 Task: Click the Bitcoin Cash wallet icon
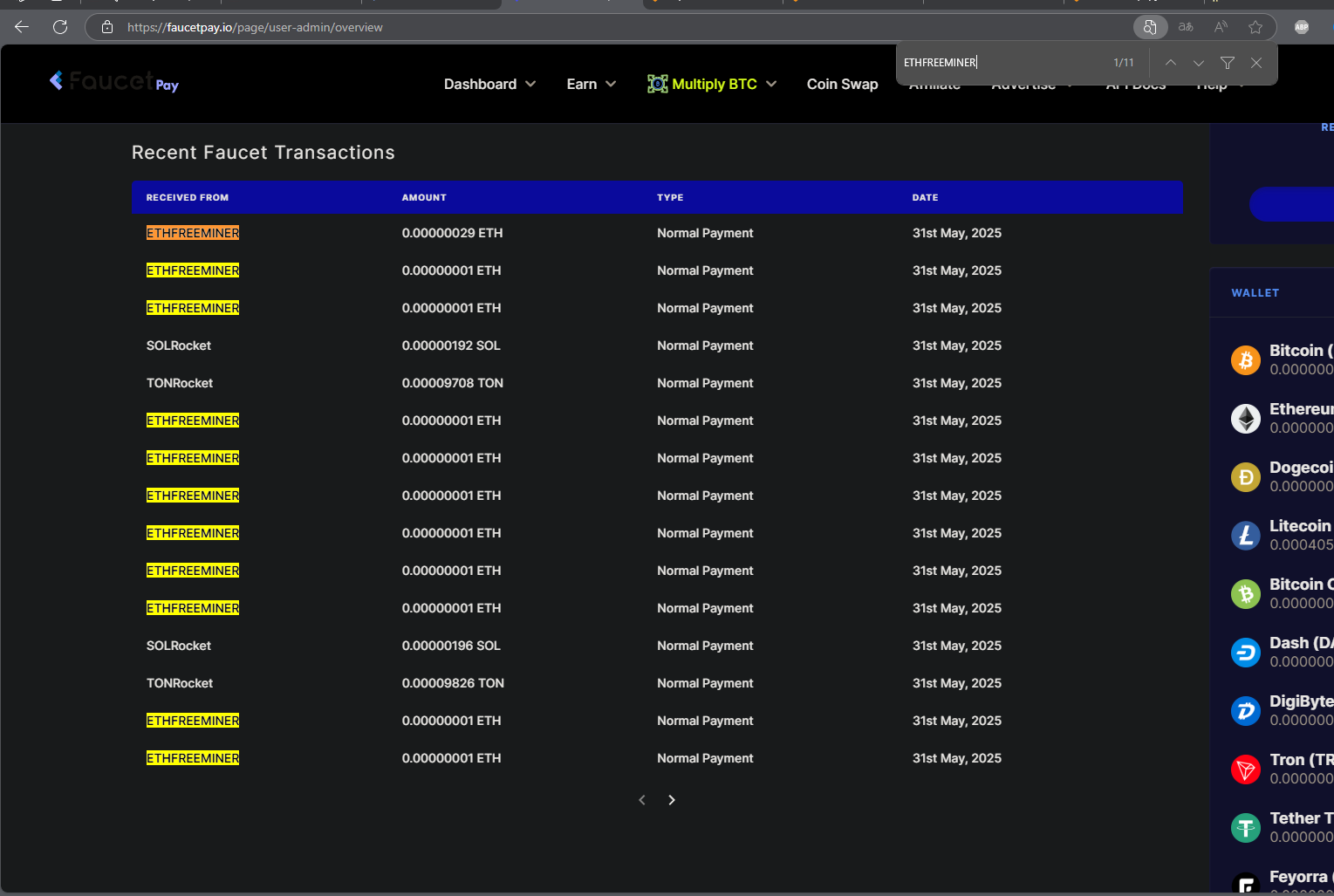pyautogui.click(x=1246, y=593)
